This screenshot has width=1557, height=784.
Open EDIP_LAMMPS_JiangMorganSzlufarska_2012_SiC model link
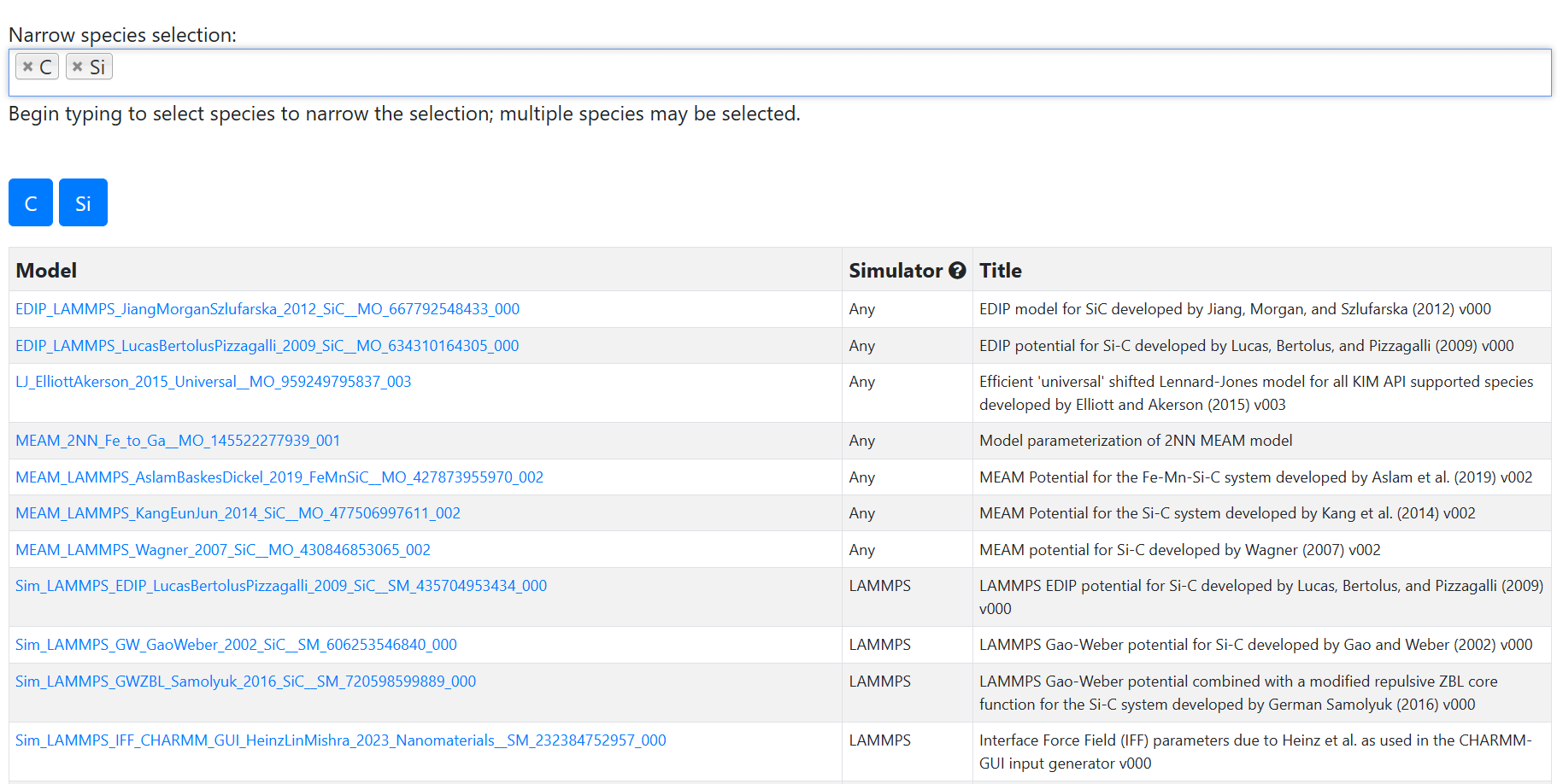pos(267,309)
